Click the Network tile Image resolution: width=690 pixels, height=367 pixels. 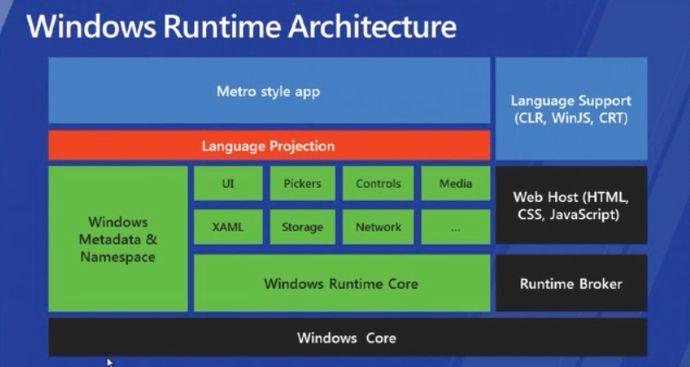point(378,227)
